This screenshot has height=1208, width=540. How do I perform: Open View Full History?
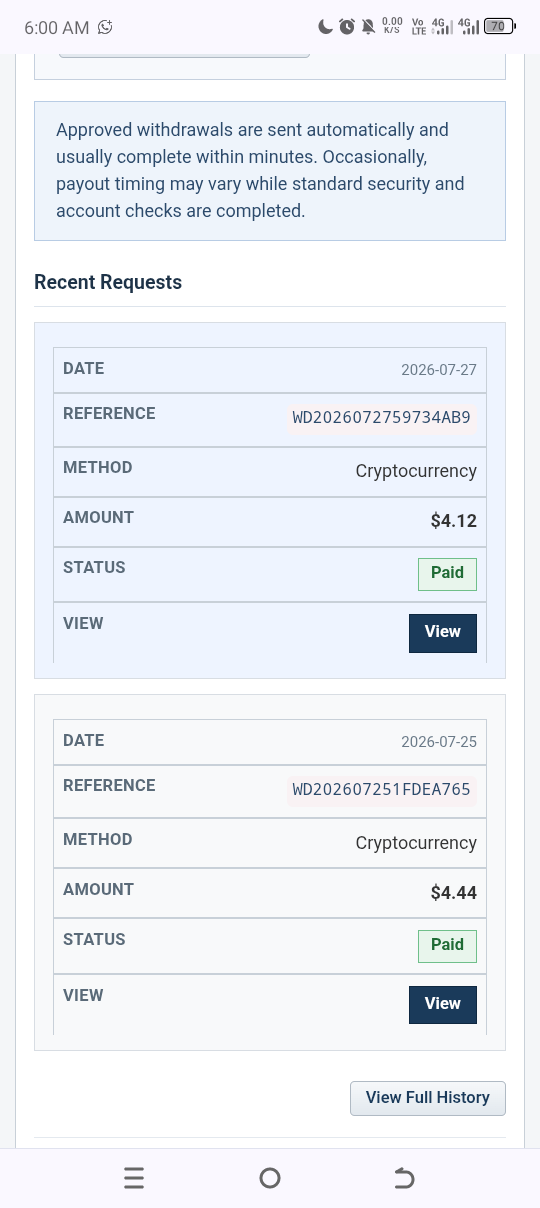pos(428,1098)
